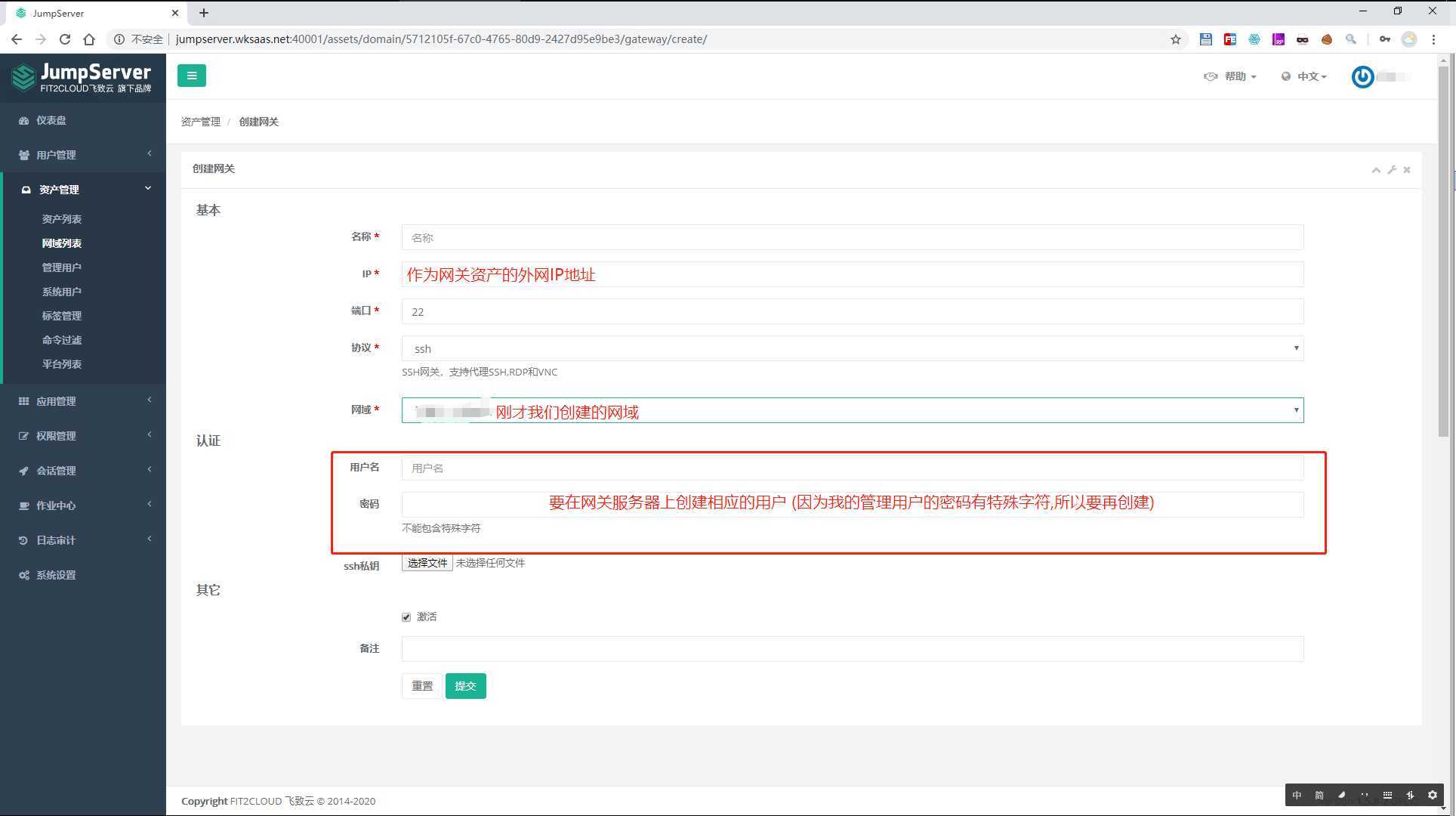
Task: Click the browser home icon
Action: (89, 39)
